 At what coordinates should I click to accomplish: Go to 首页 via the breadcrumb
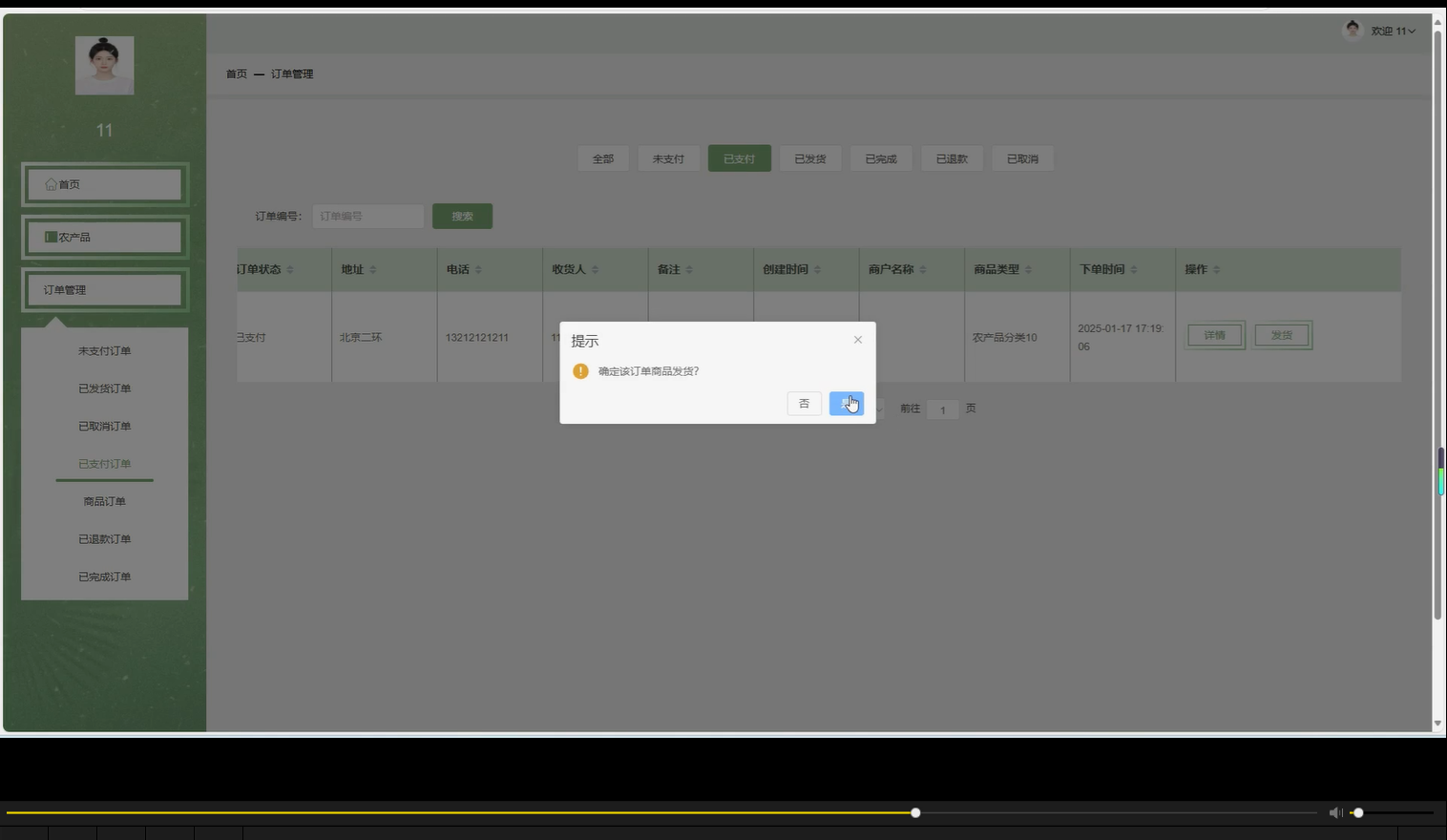coord(237,73)
